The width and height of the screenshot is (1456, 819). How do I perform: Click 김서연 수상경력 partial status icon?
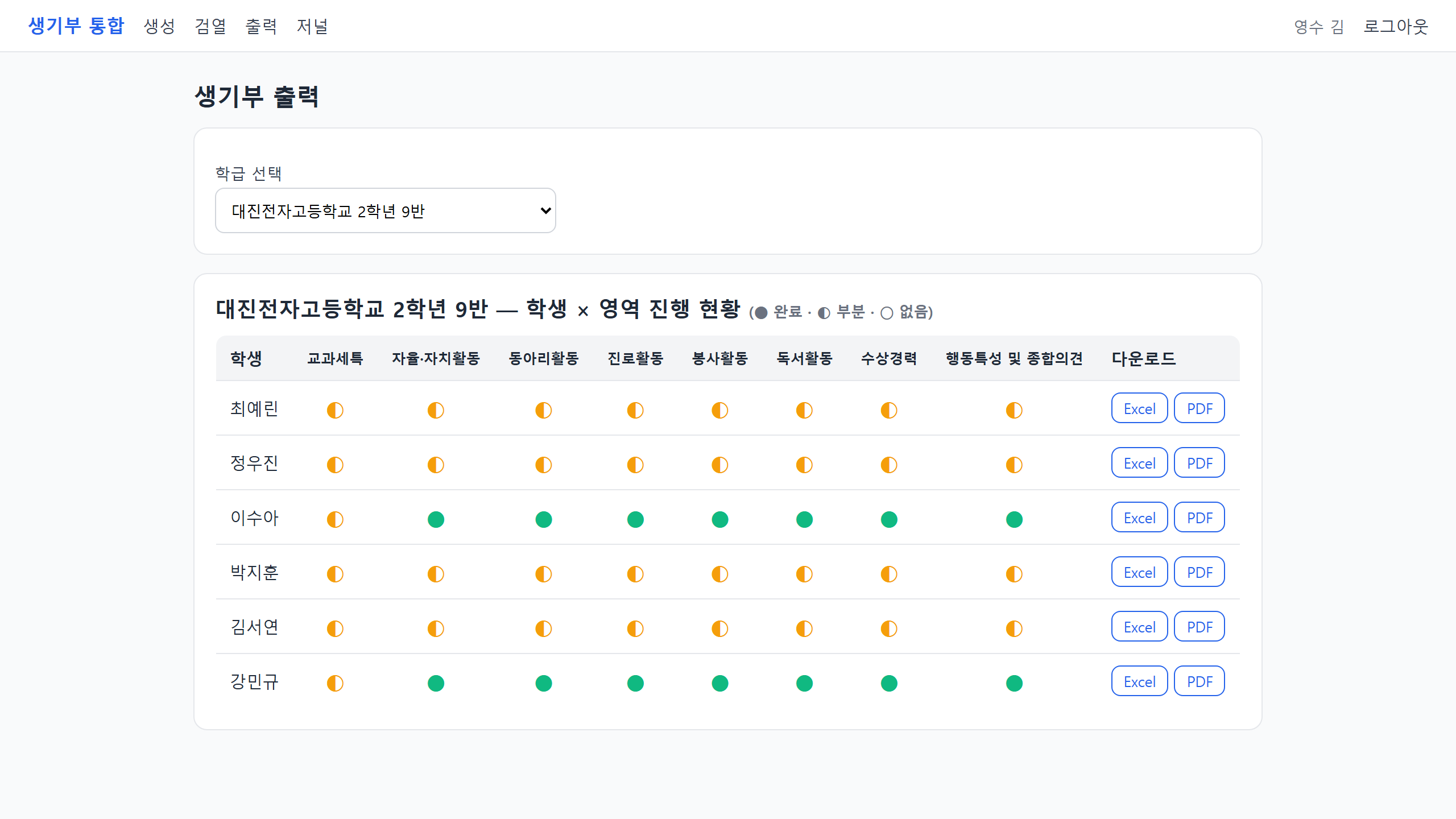tap(889, 628)
